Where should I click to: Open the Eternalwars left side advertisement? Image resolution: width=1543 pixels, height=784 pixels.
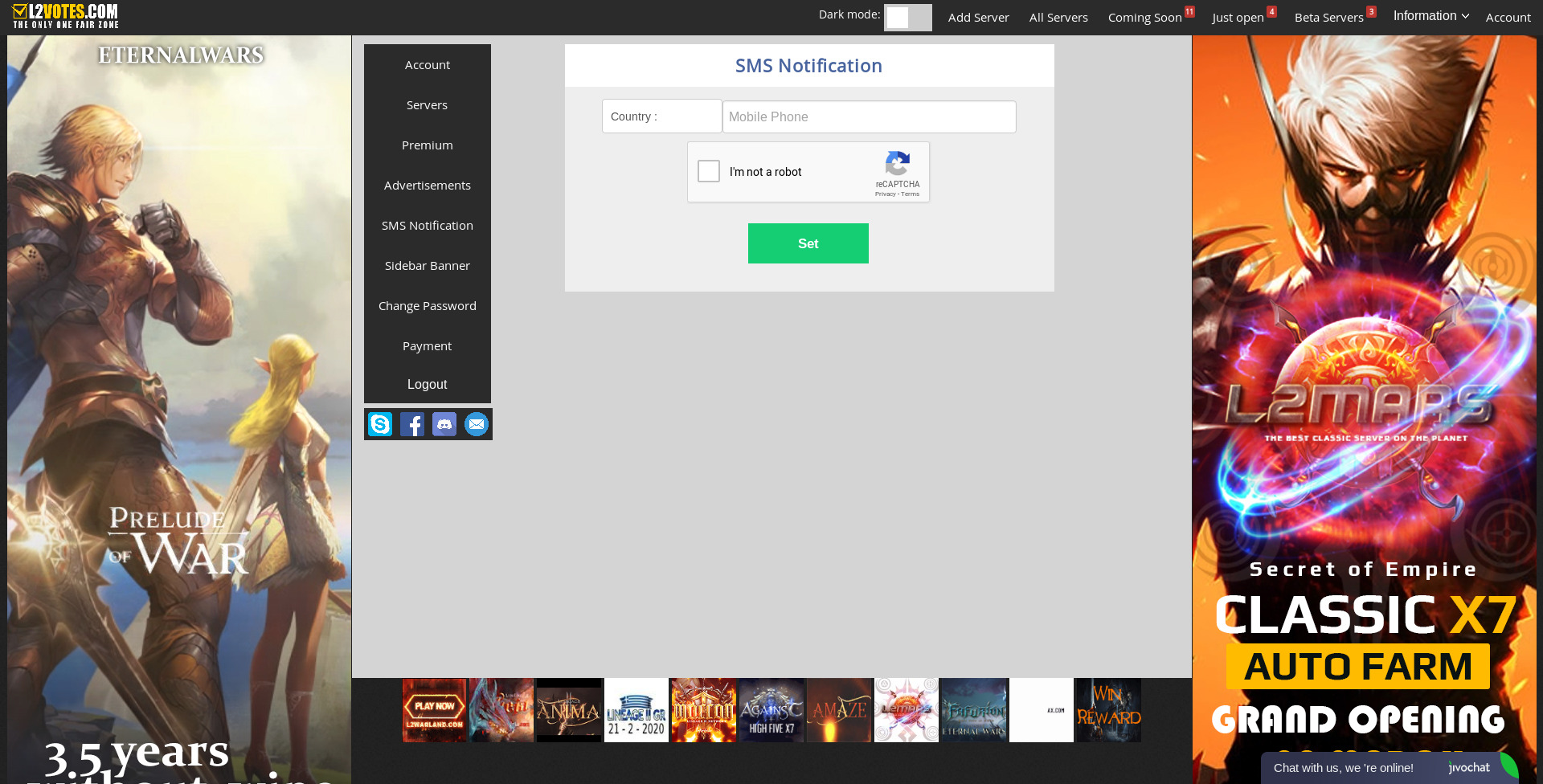coord(179,410)
